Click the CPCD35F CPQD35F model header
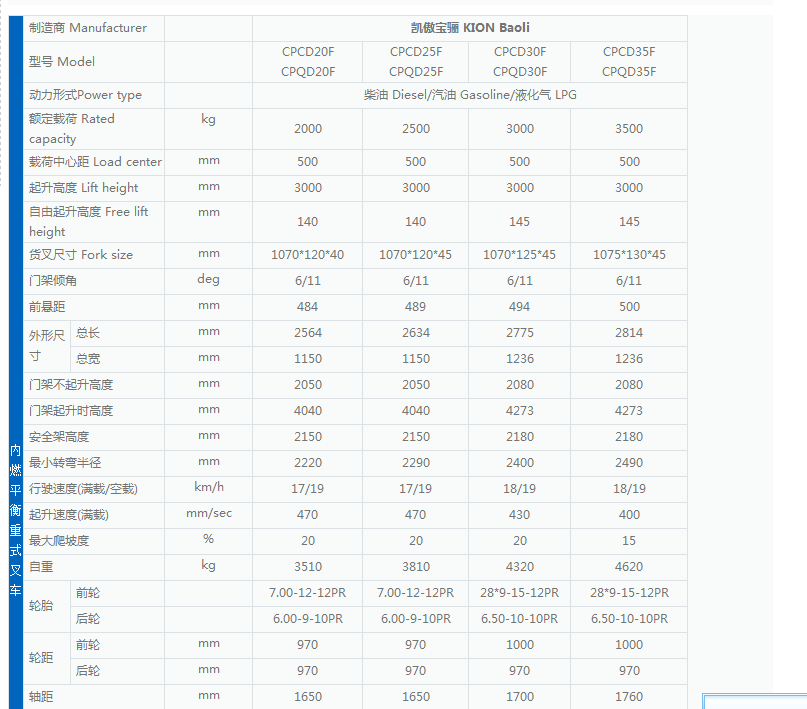Viewport: 807px width, 709px height. [629, 62]
